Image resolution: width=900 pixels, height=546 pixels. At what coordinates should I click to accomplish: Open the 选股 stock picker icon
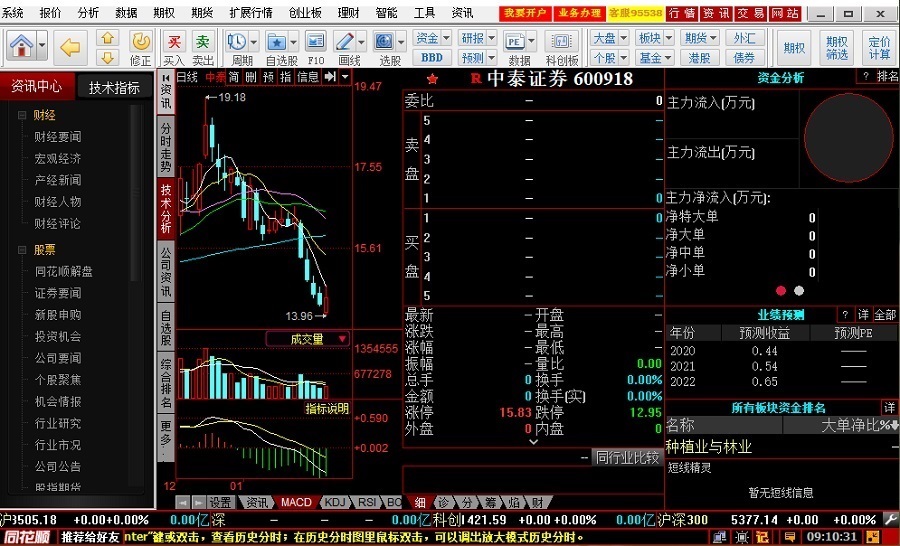(x=384, y=41)
